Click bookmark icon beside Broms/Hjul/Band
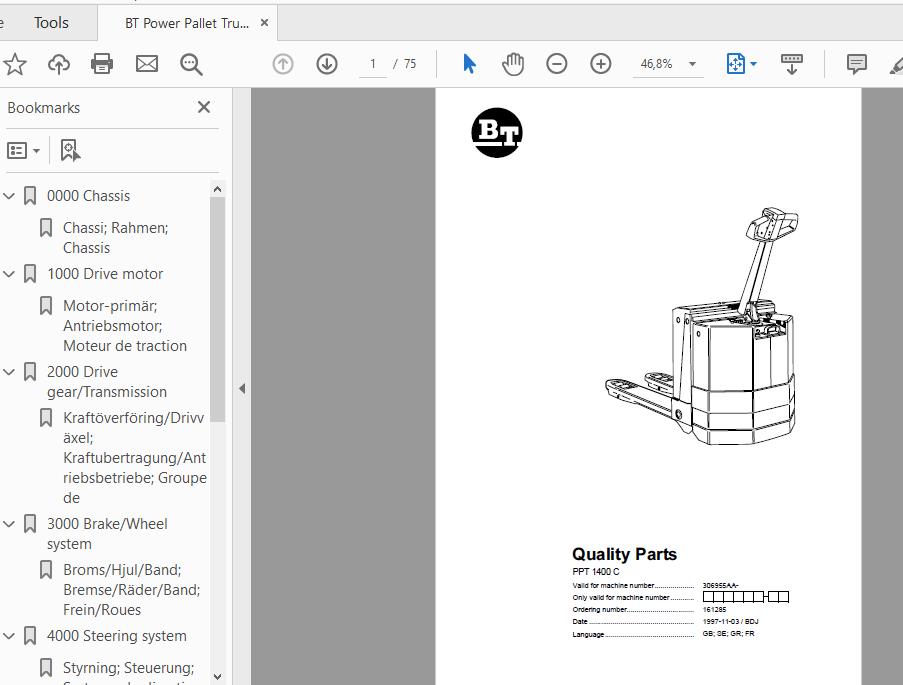The image size is (903, 685). tap(46, 570)
